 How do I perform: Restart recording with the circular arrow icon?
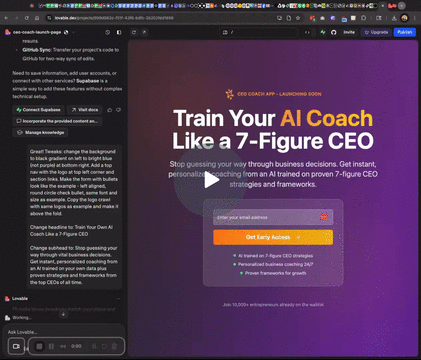104,346
